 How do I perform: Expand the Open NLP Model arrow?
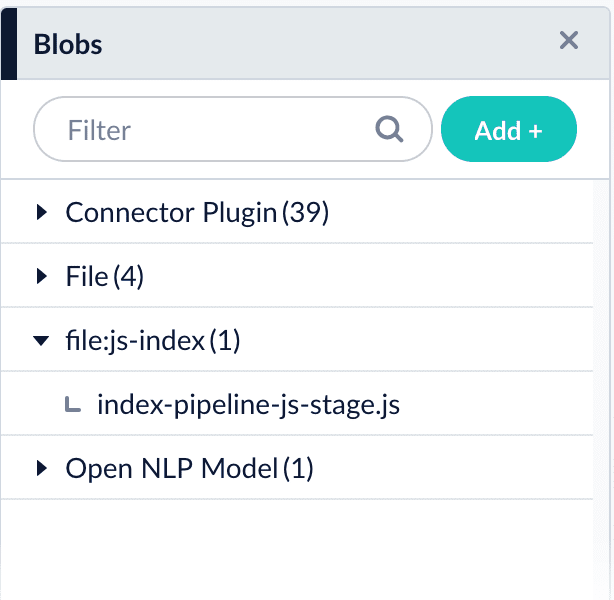pos(42,468)
